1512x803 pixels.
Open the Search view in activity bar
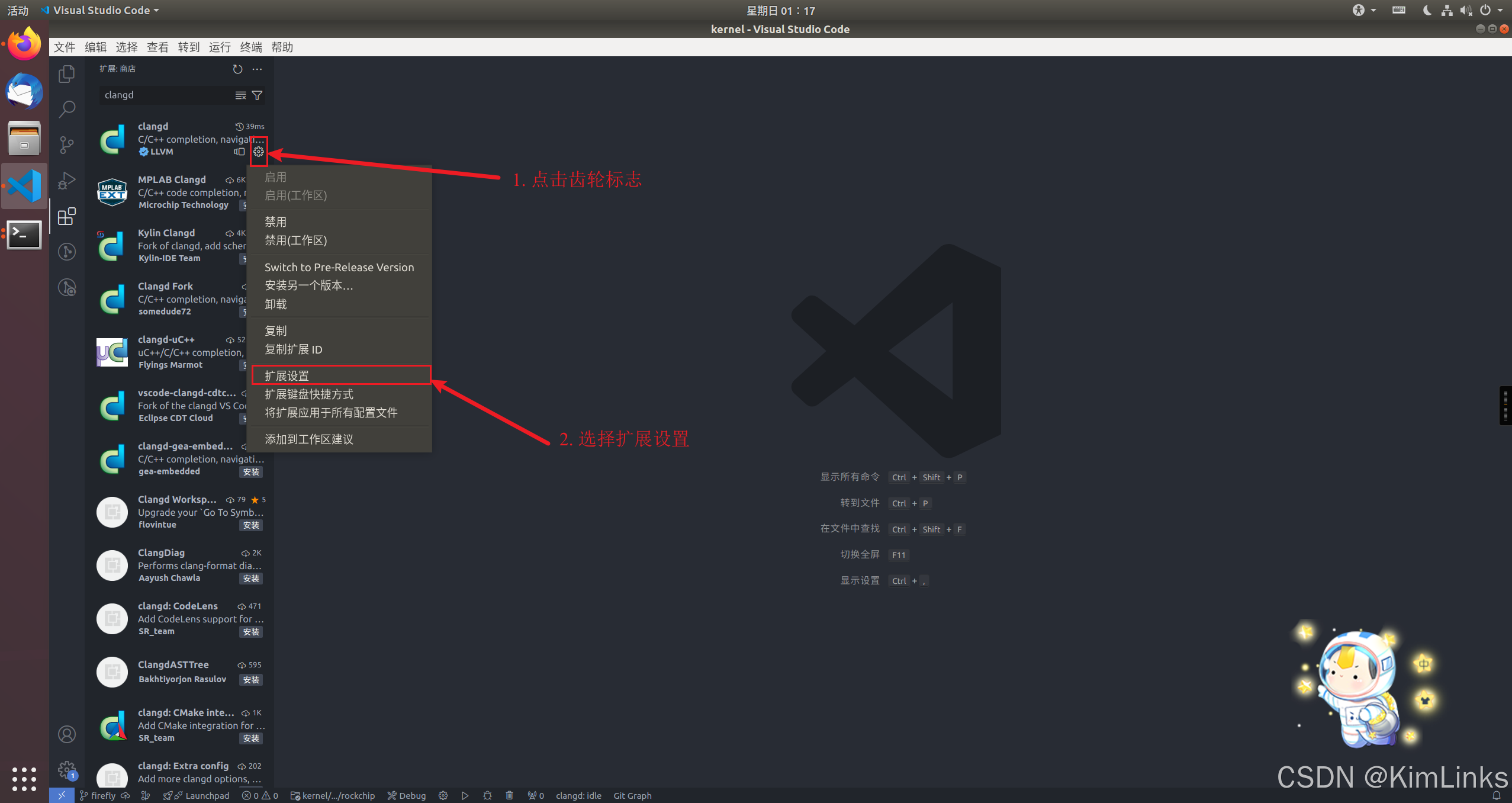(x=67, y=109)
